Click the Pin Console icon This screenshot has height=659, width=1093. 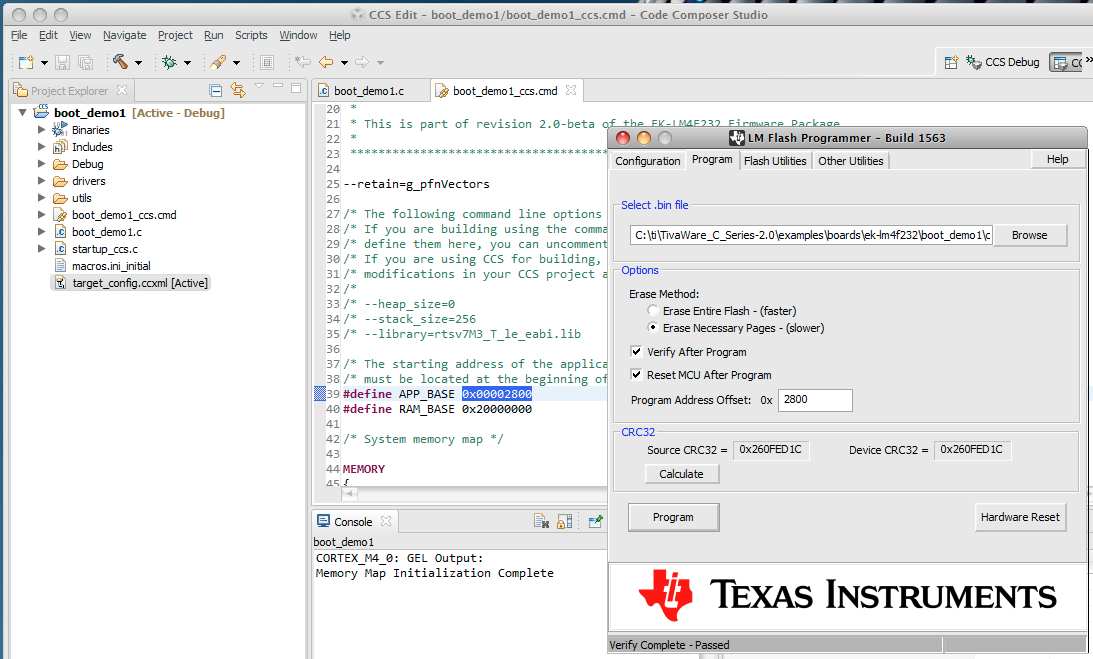pos(595,522)
